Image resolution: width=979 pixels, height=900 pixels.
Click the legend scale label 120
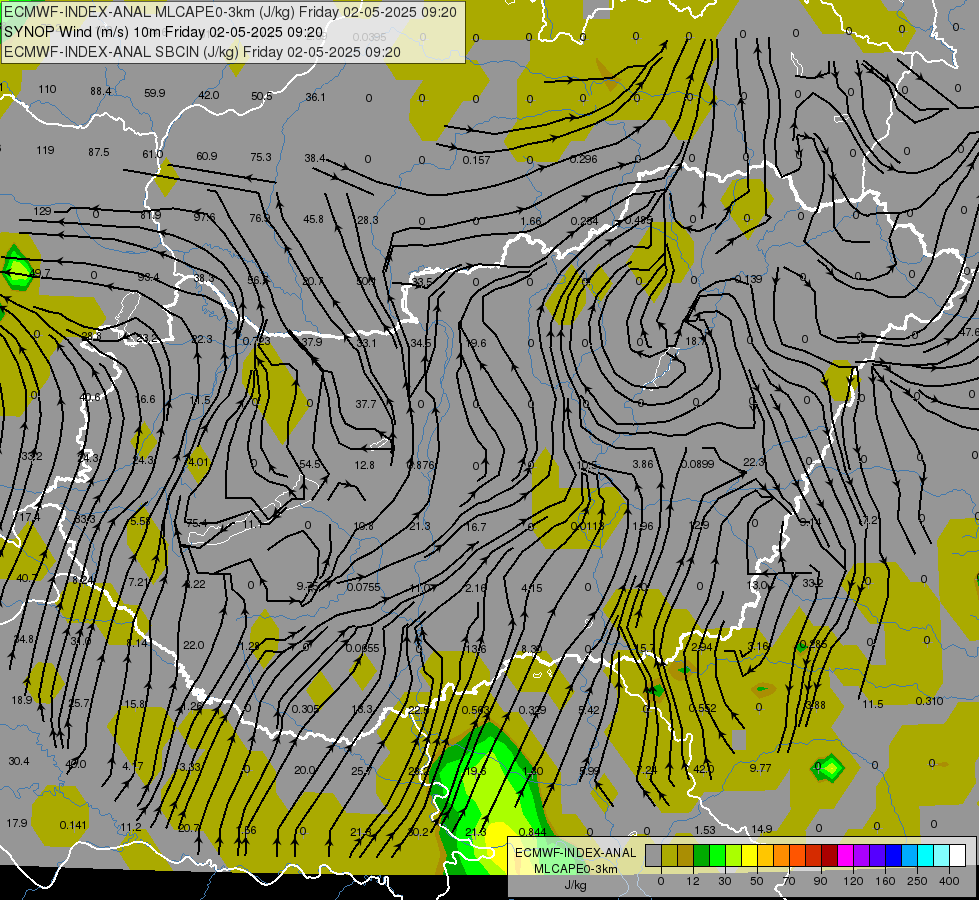click(854, 881)
